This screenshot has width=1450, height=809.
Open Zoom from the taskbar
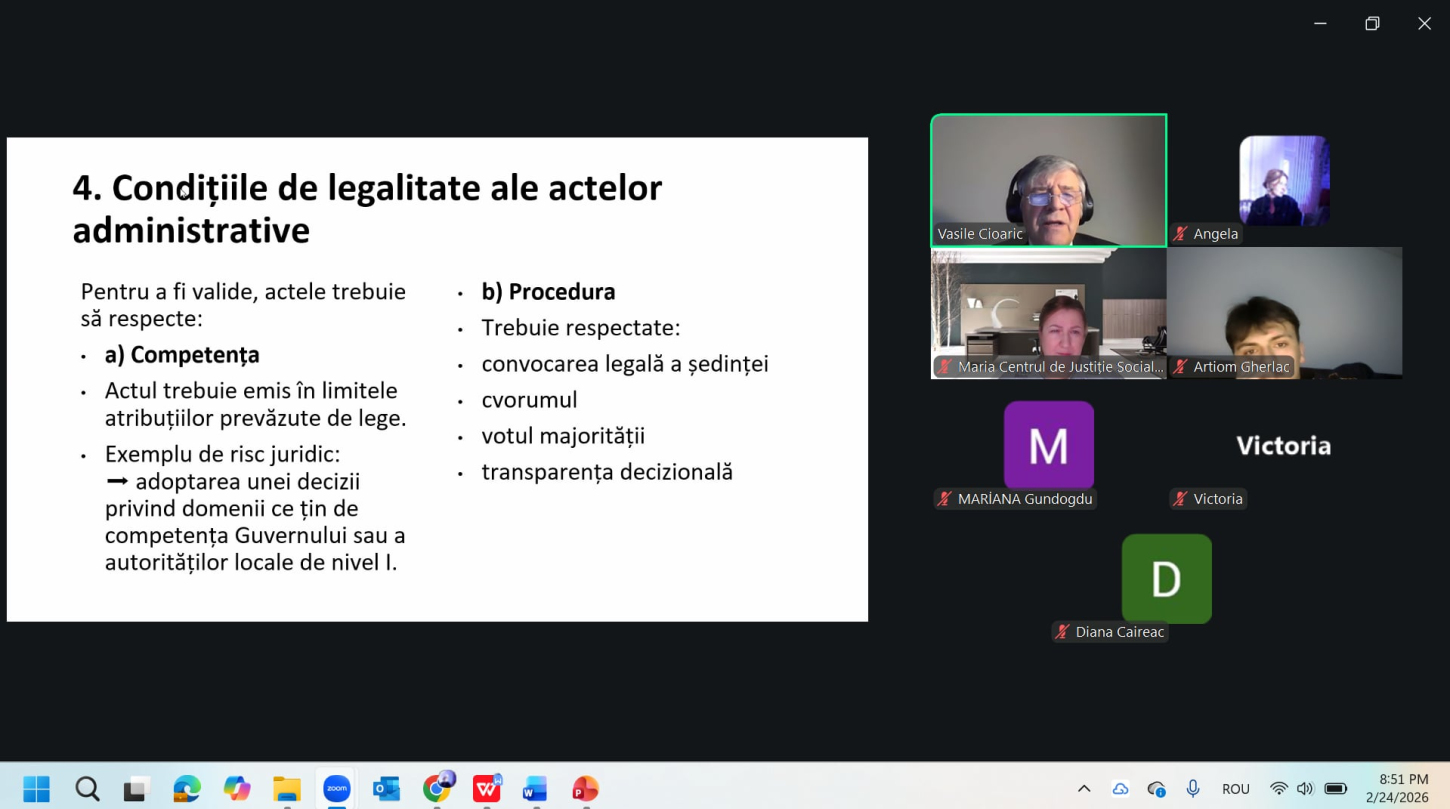pyautogui.click(x=337, y=789)
